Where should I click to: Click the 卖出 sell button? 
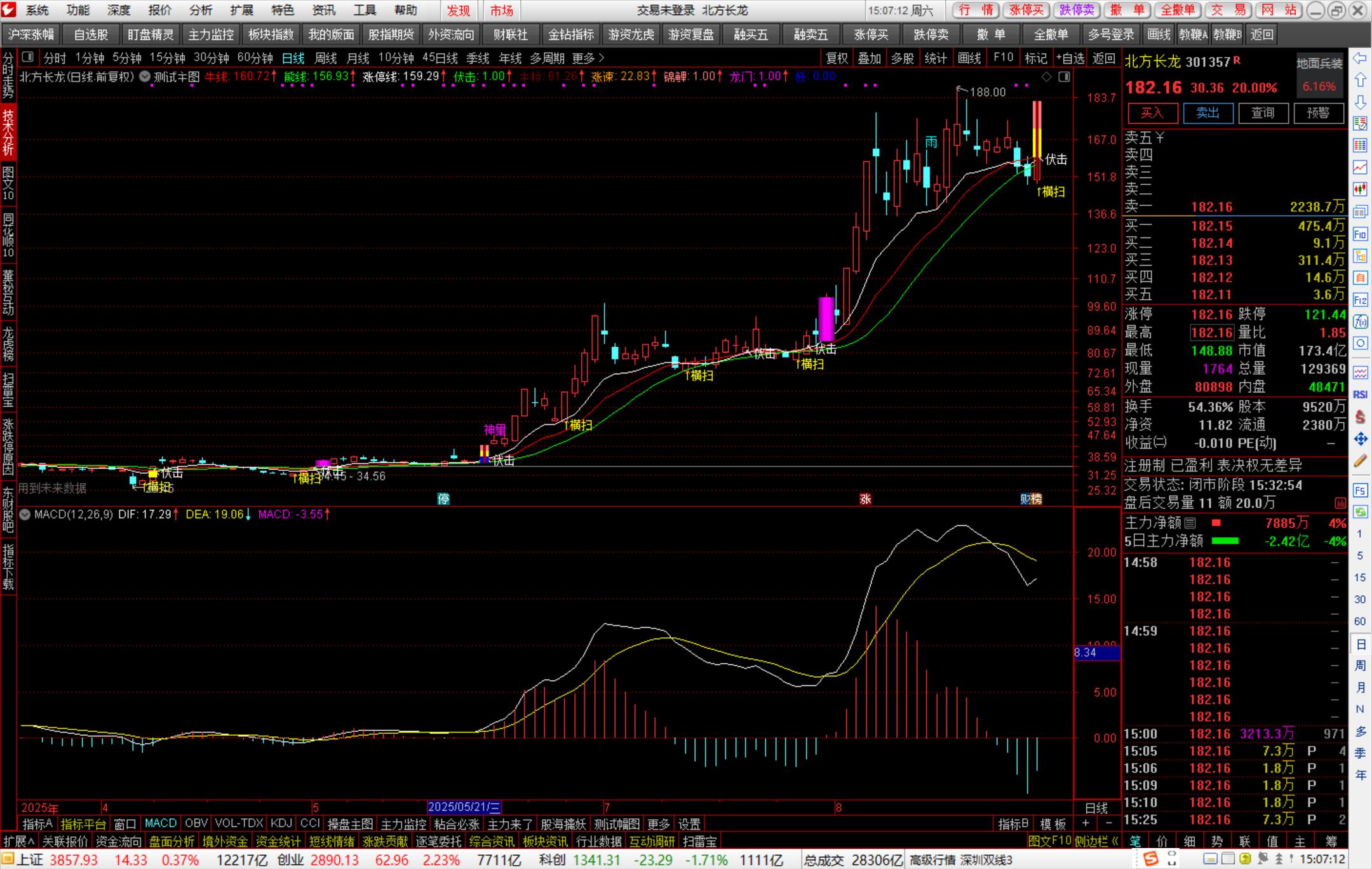point(1207,113)
